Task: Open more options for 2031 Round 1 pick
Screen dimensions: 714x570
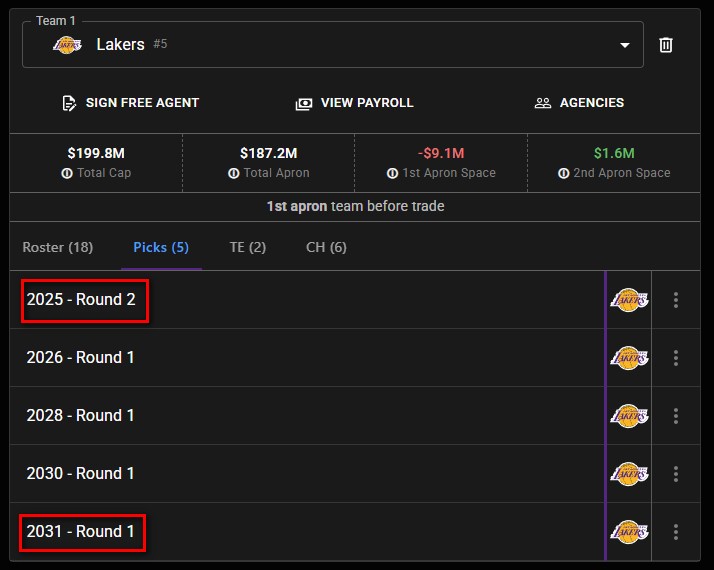Action: click(677, 532)
